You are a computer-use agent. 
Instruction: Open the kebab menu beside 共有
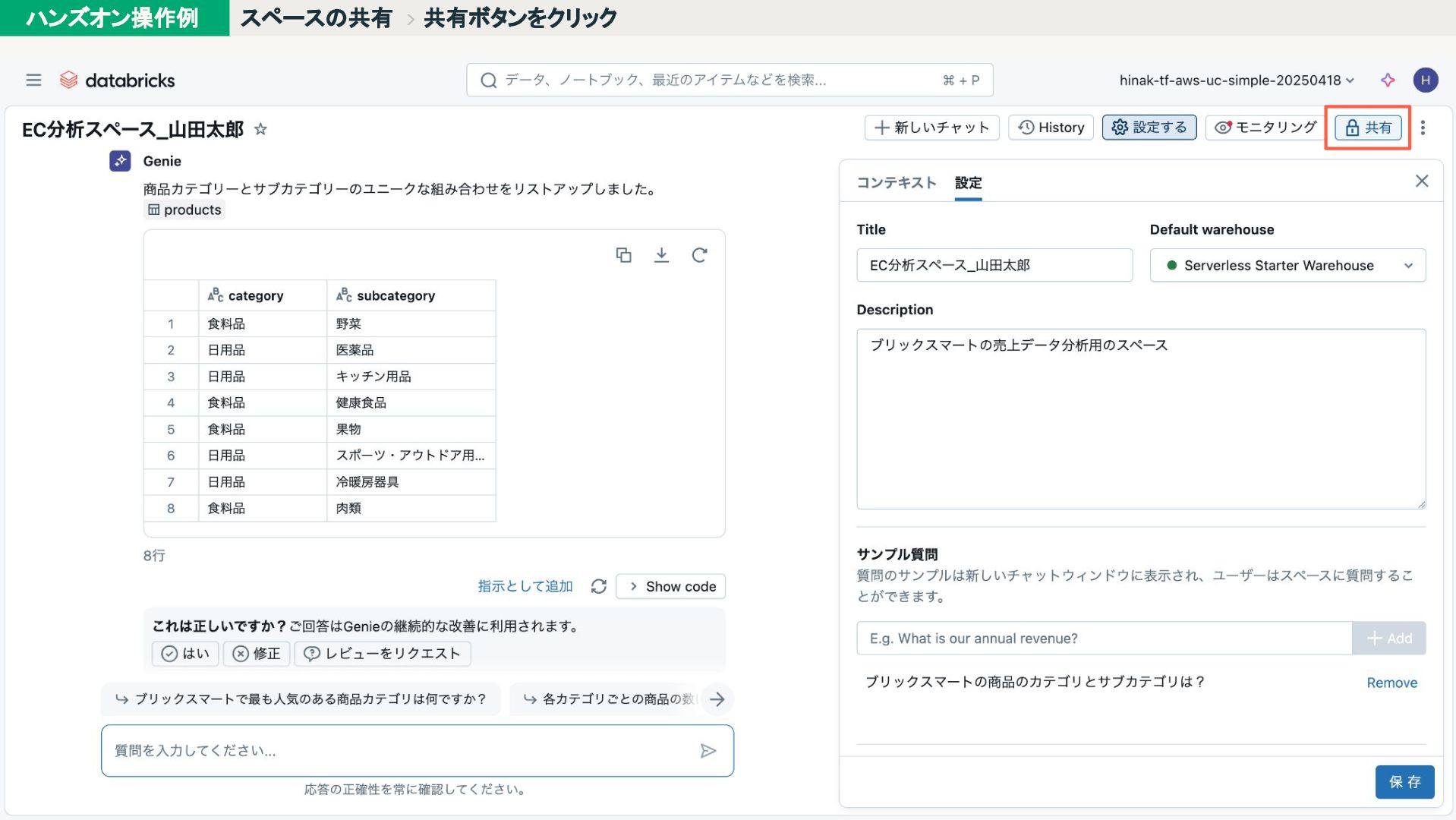[1423, 128]
